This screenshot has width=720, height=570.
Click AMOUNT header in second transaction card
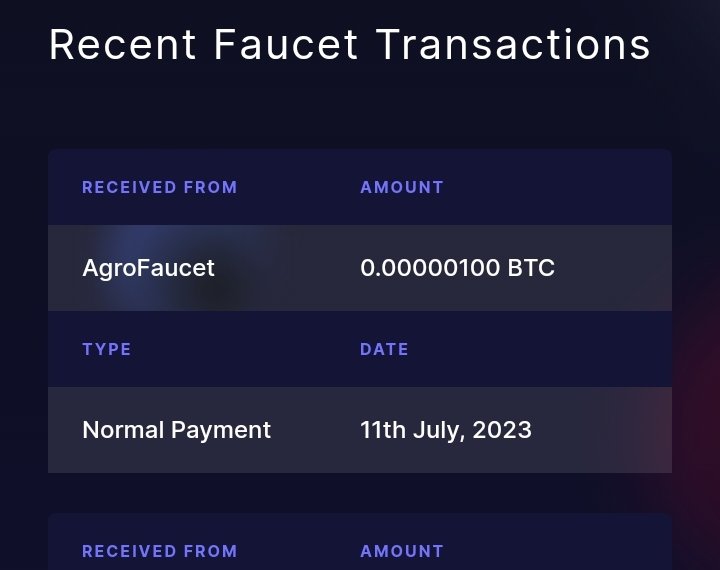402,551
